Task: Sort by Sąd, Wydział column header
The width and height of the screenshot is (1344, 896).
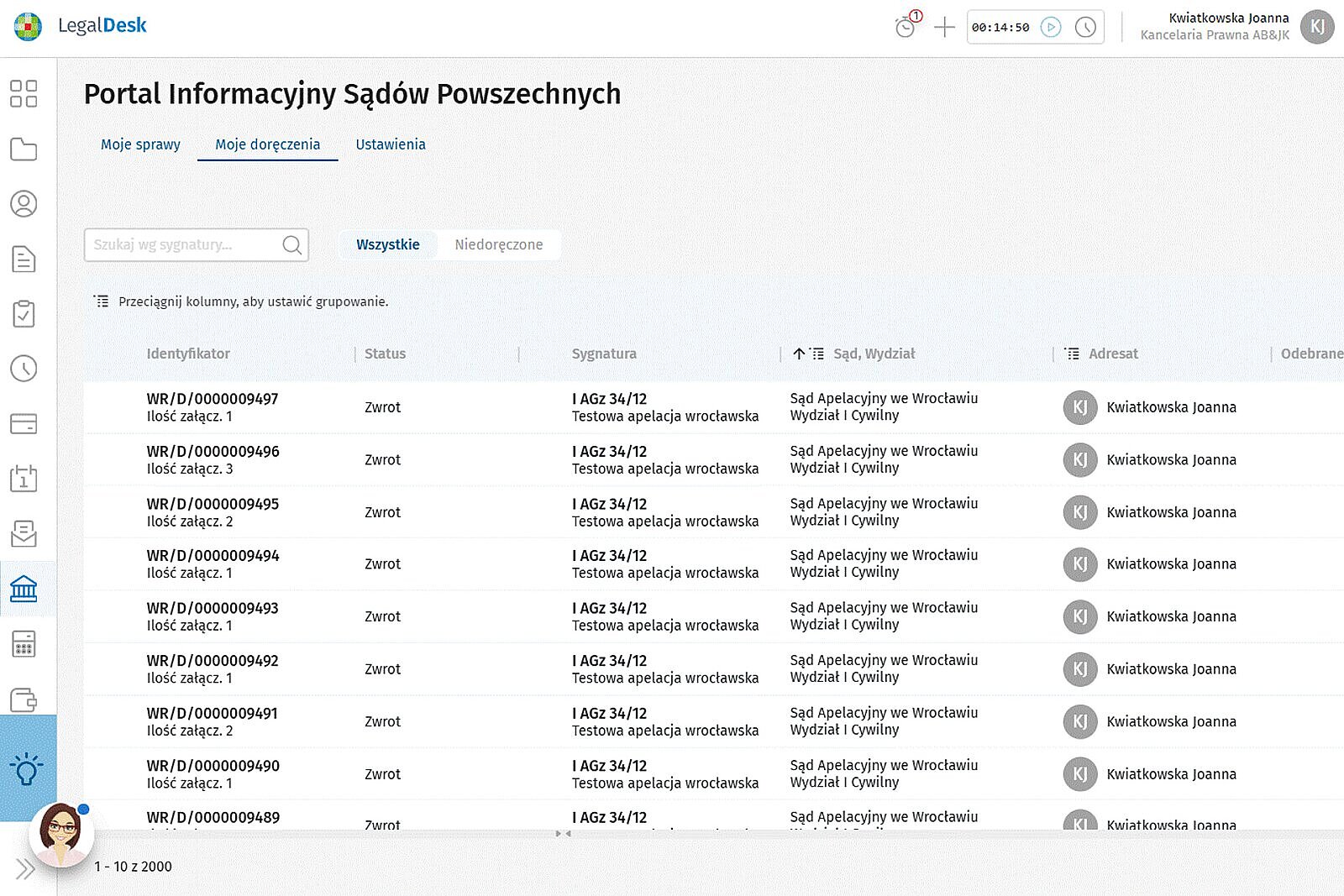Action: click(x=874, y=354)
